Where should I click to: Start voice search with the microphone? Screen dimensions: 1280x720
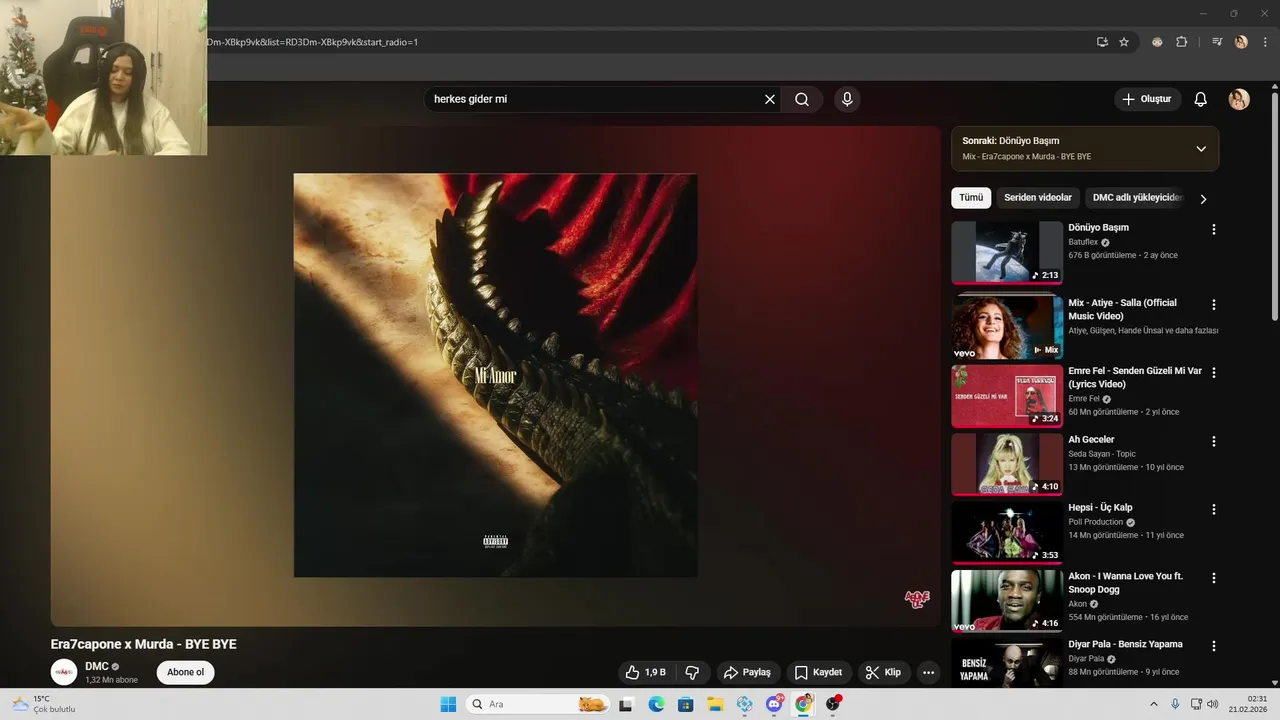coord(847,99)
